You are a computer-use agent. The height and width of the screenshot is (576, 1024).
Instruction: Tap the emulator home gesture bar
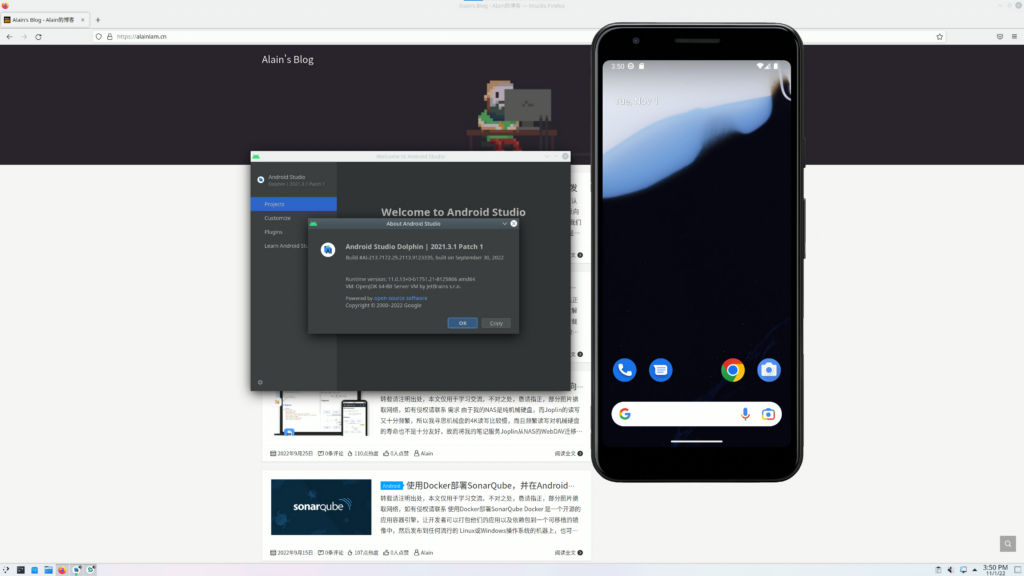tap(696, 441)
